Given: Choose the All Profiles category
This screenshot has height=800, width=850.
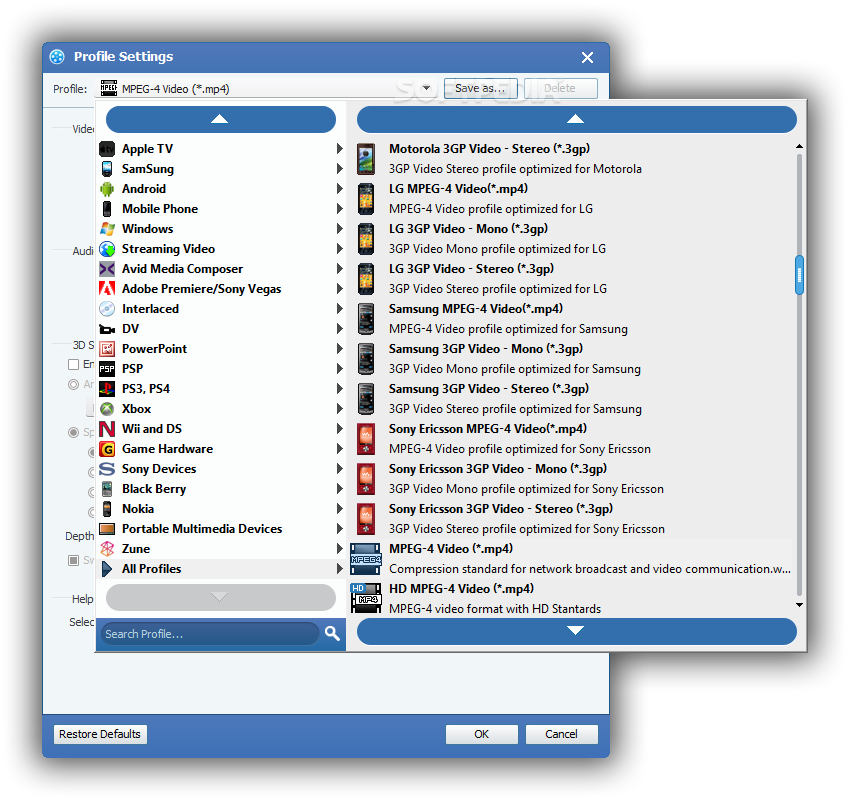Looking at the screenshot, I should coord(221,569).
